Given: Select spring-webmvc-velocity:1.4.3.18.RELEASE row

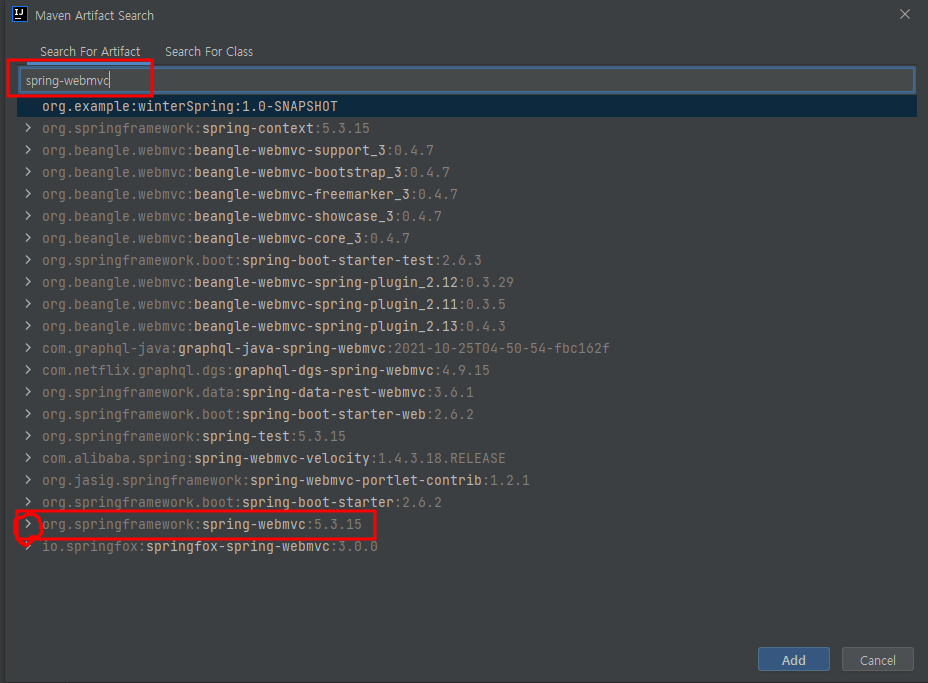Looking at the screenshot, I should pos(467,458).
